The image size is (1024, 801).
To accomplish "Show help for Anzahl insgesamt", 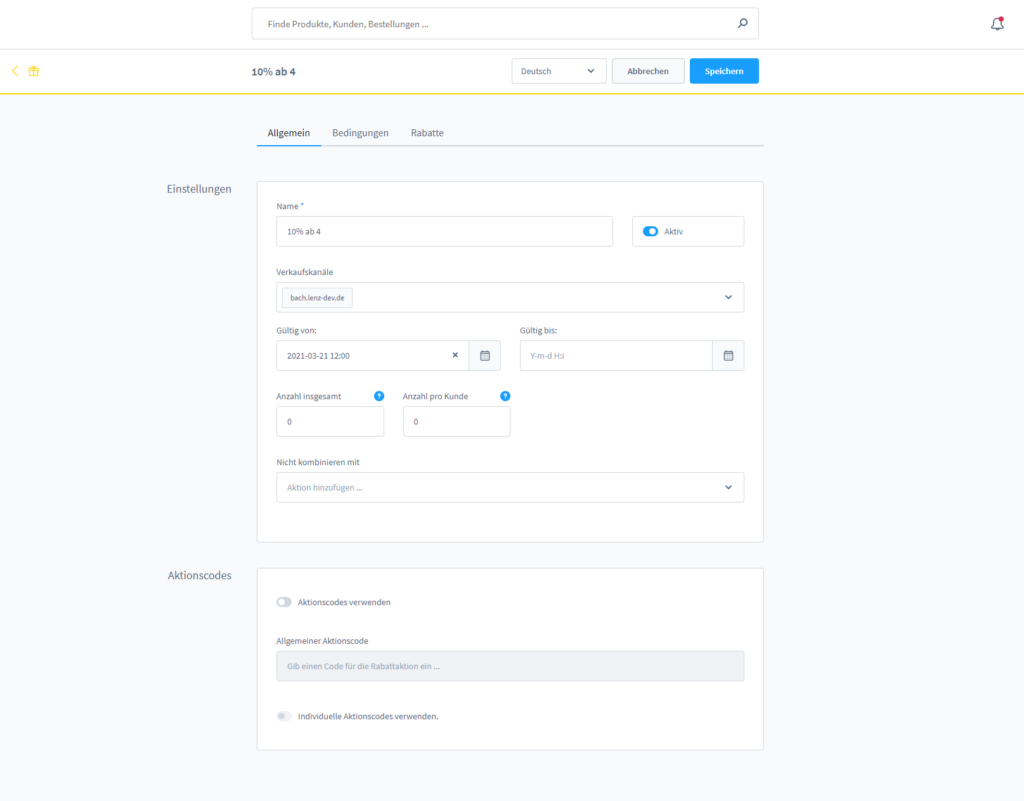I will point(379,396).
